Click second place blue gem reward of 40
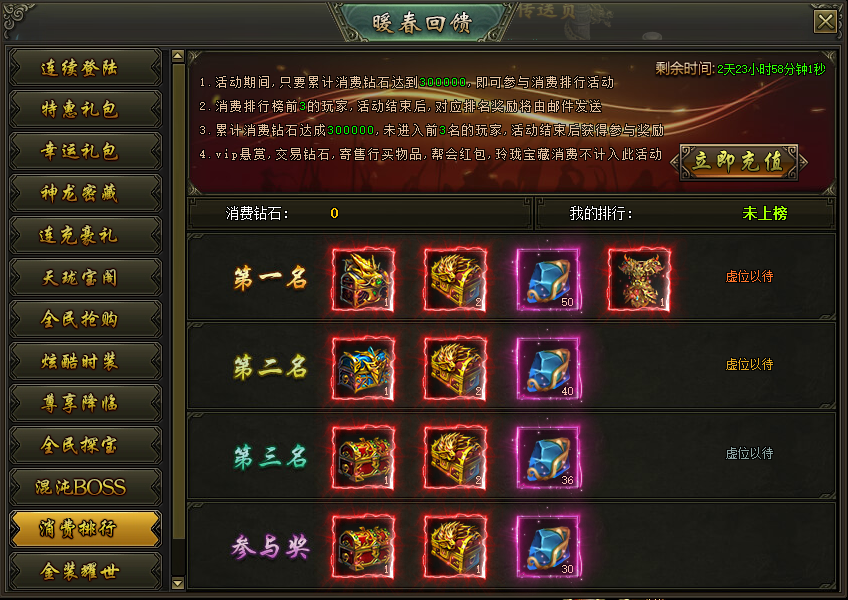 click(x=548, y=368)
